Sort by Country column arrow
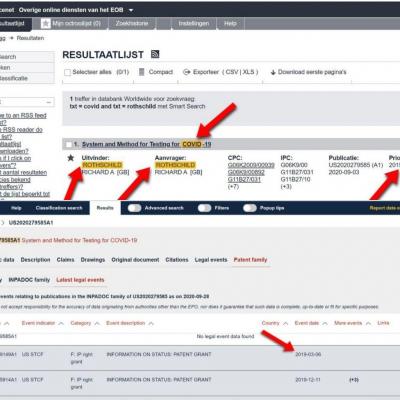Image resolution: width=400 pixels, height=400 pixels. click(285, 323)
